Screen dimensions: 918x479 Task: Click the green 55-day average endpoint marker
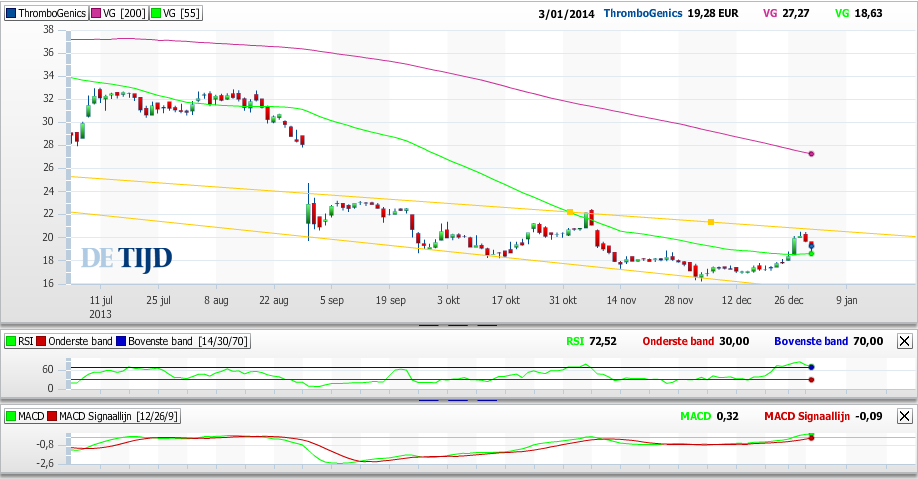[811, 254]
